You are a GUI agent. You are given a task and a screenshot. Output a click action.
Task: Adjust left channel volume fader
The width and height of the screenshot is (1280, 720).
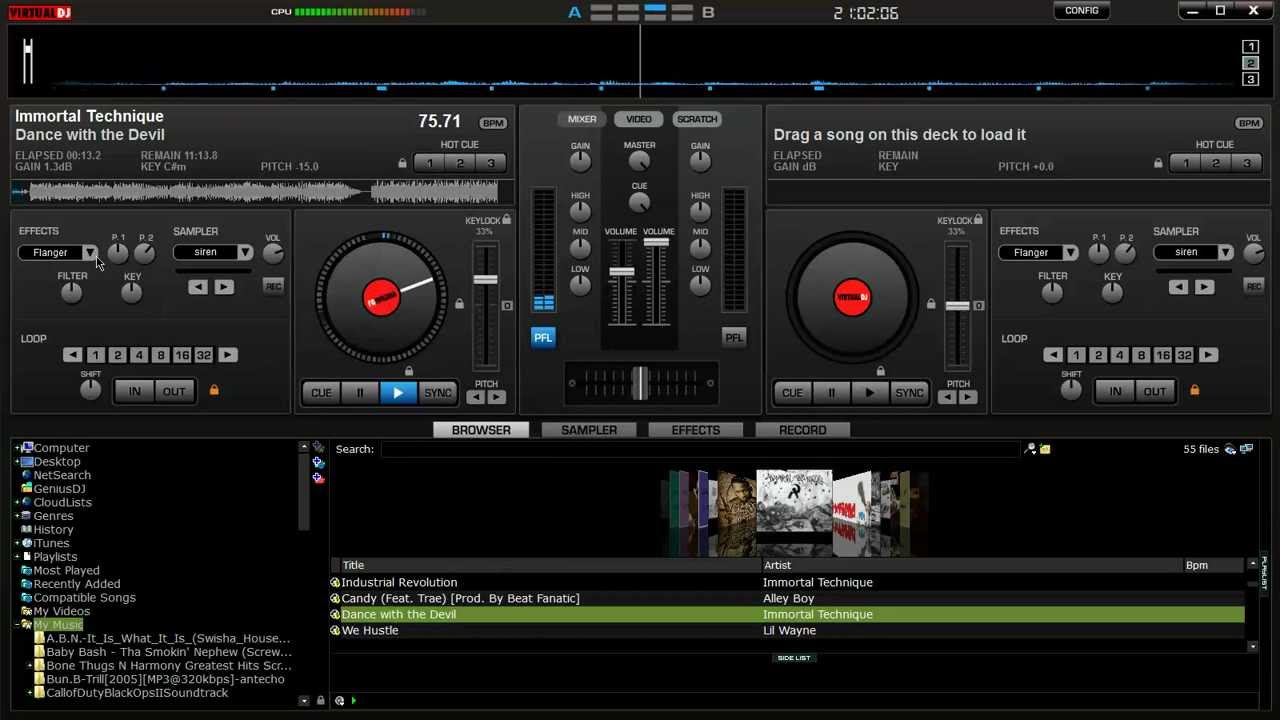click(621, 272)
